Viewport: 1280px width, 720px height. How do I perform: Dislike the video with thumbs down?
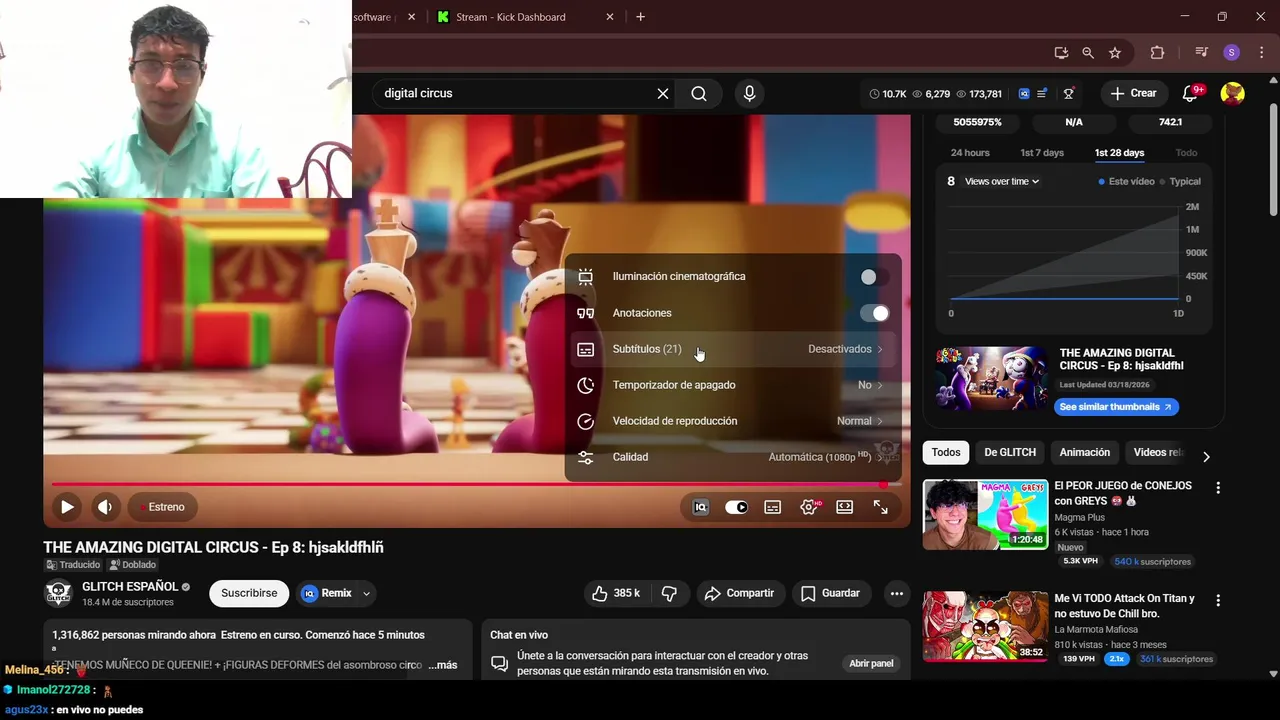point(669,593)
